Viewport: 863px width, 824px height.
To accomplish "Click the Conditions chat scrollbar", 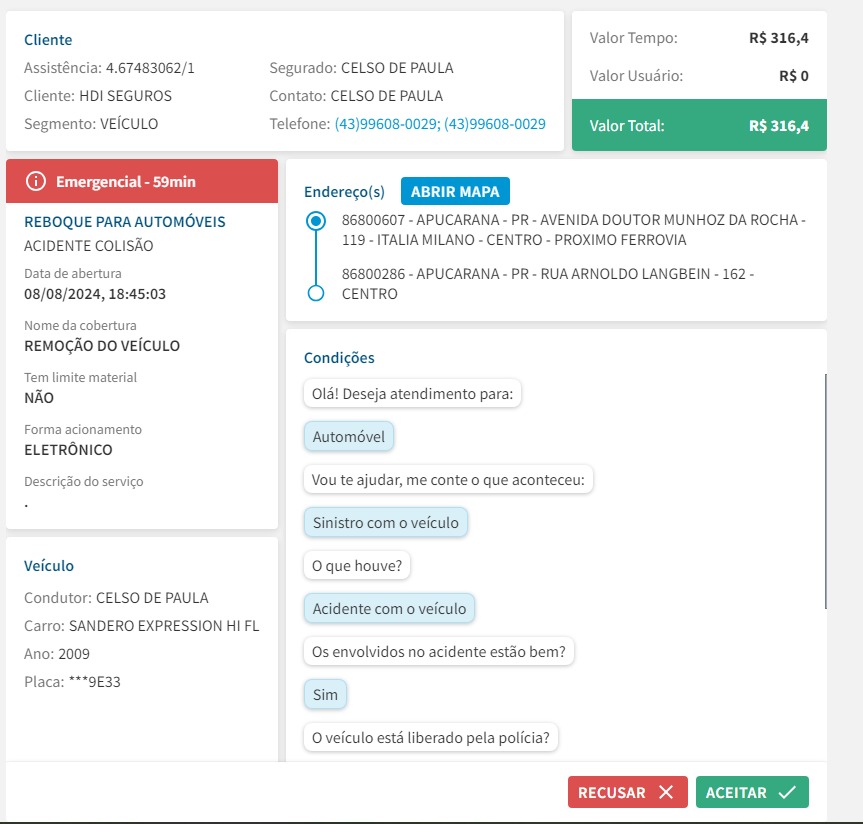I will 825,490.
